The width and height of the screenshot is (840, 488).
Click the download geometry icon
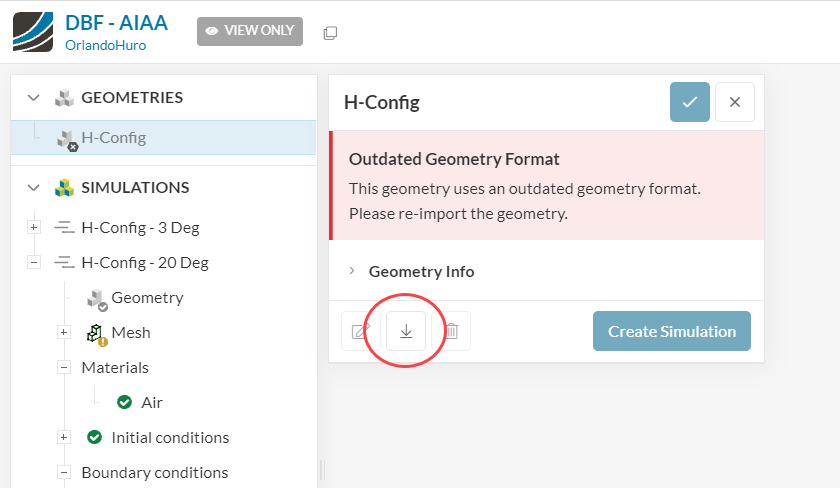click(406, 331)
